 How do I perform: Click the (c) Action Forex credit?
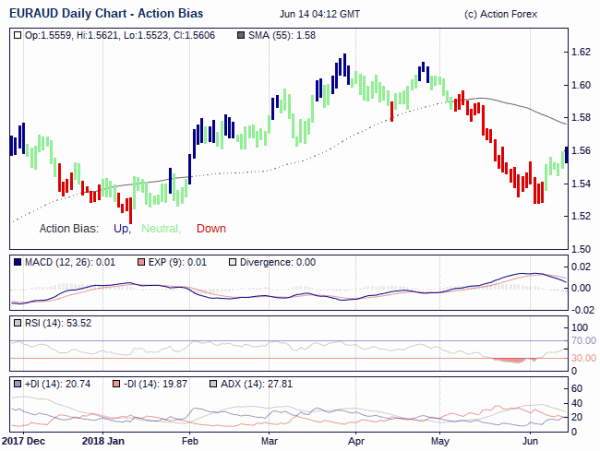pos(501,14)
